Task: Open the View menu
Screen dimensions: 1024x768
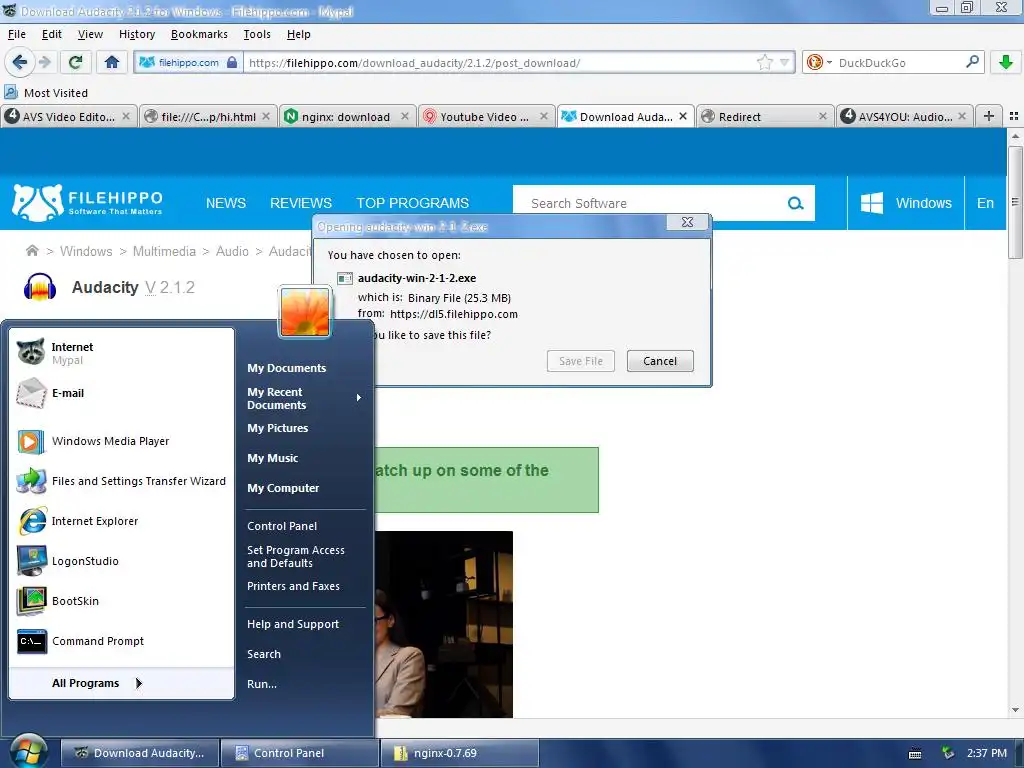Action: 90,34
